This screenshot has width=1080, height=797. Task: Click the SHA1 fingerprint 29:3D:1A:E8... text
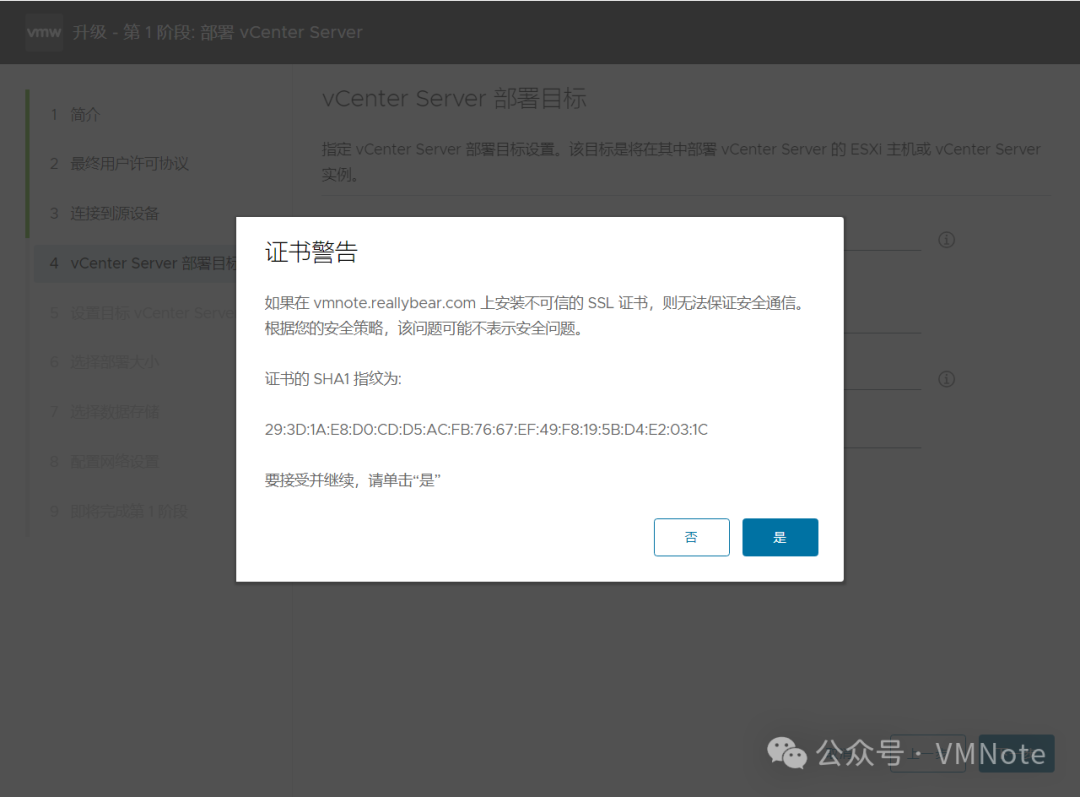pyautogui.click(x=486, y=430)
